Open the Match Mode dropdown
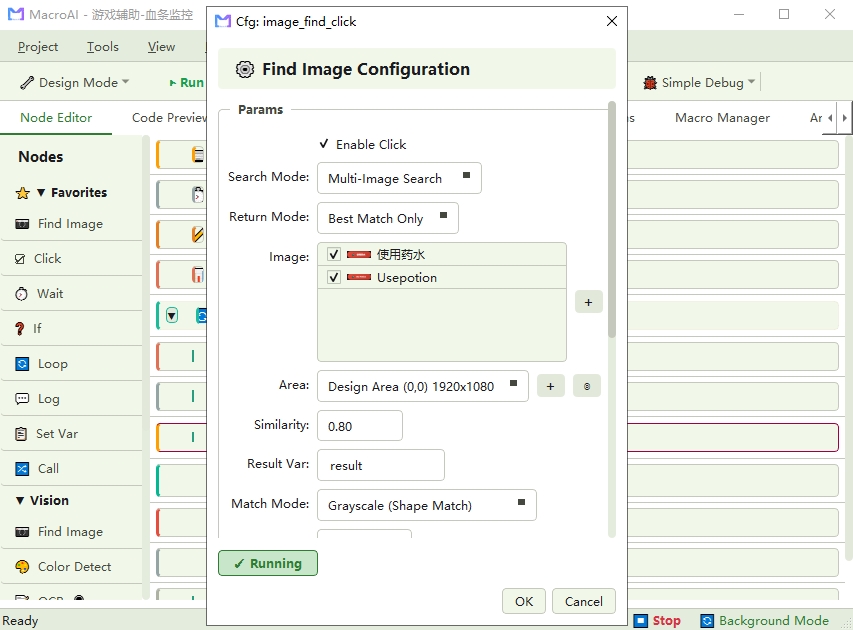This screenshot has height=630, width=853. 426,505
